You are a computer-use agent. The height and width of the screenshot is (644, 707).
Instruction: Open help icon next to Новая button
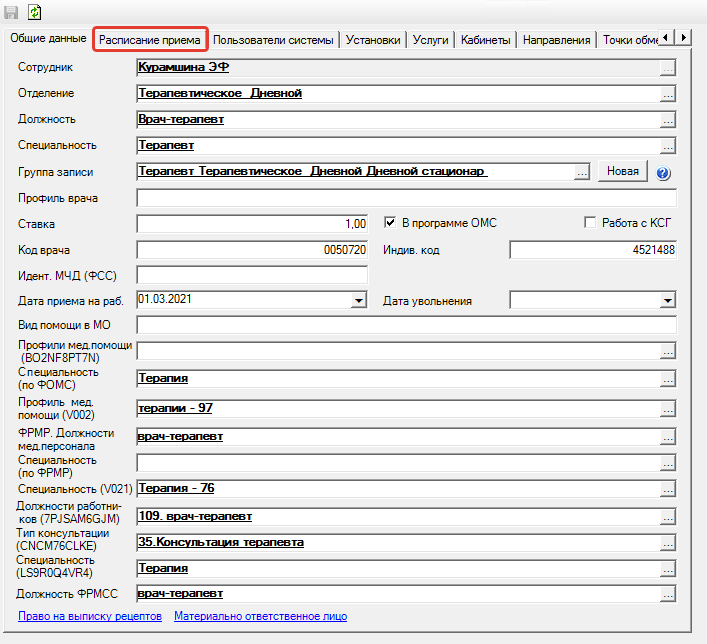(663, 173)
